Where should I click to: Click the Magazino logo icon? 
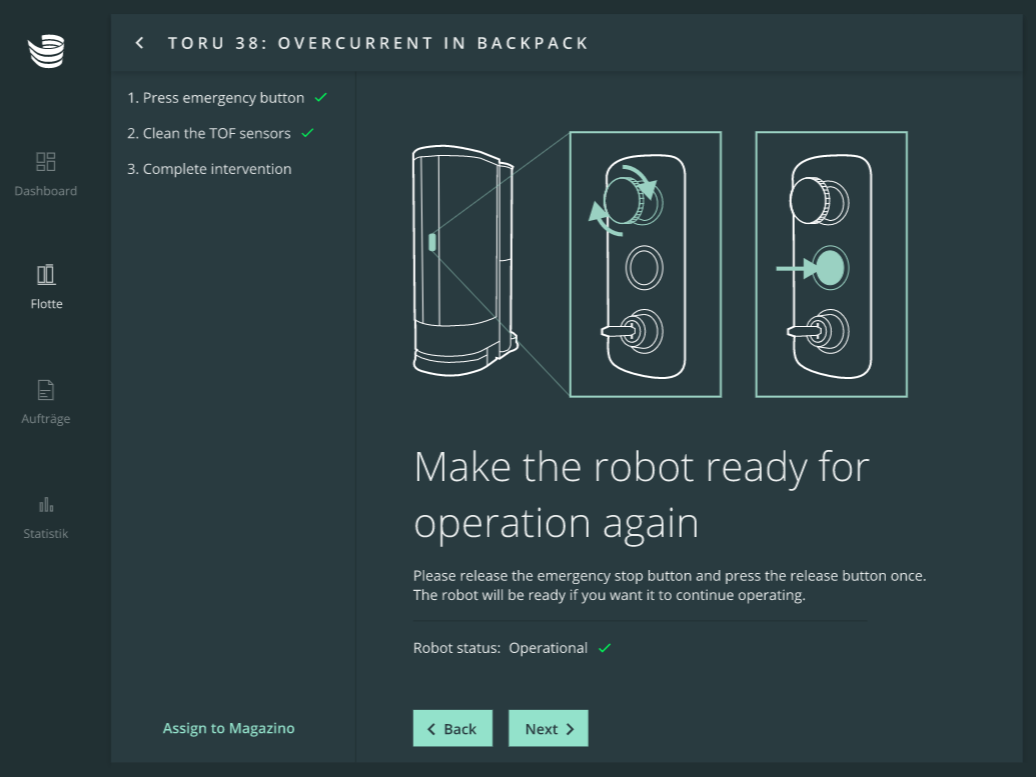tap(46, 51)
